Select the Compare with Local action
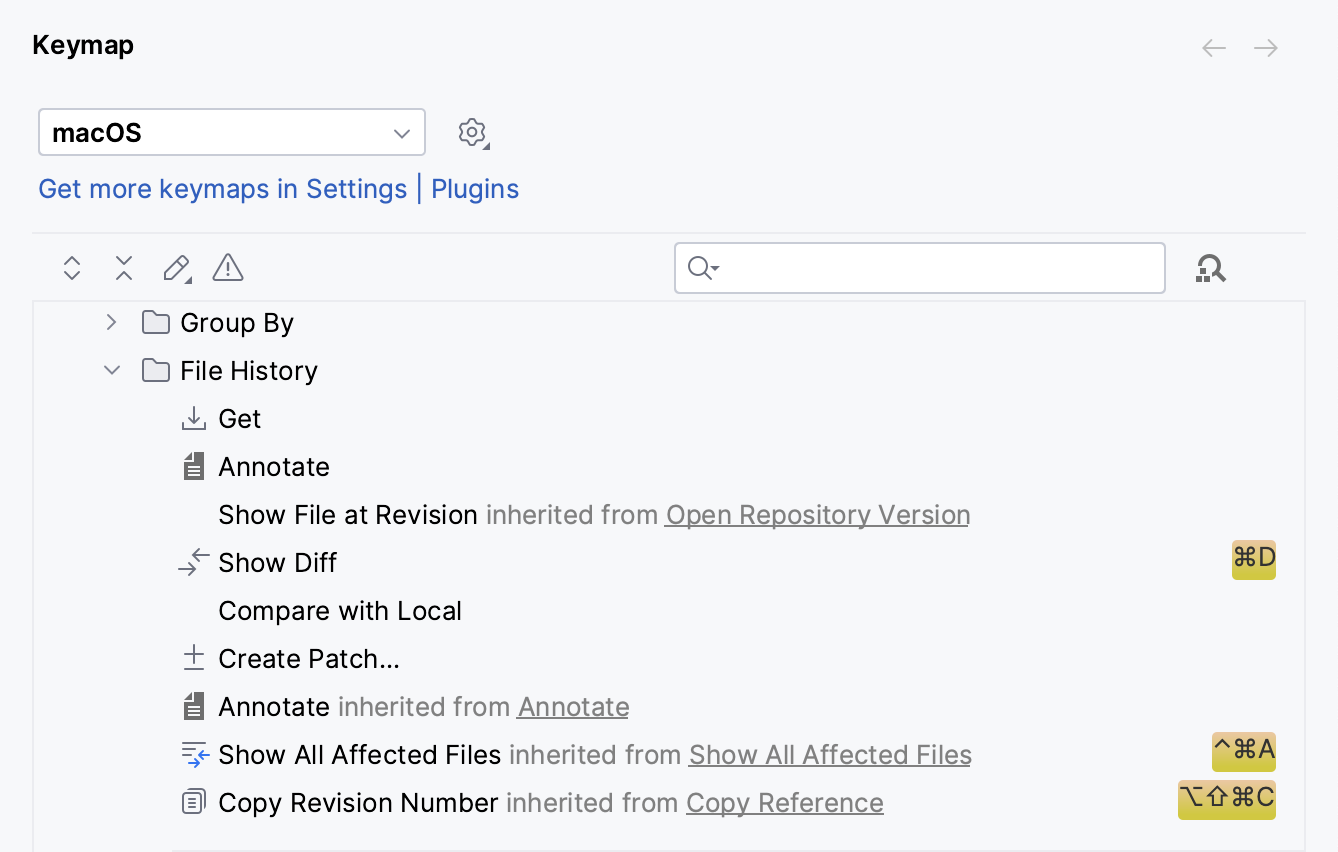 coord(668,611)
